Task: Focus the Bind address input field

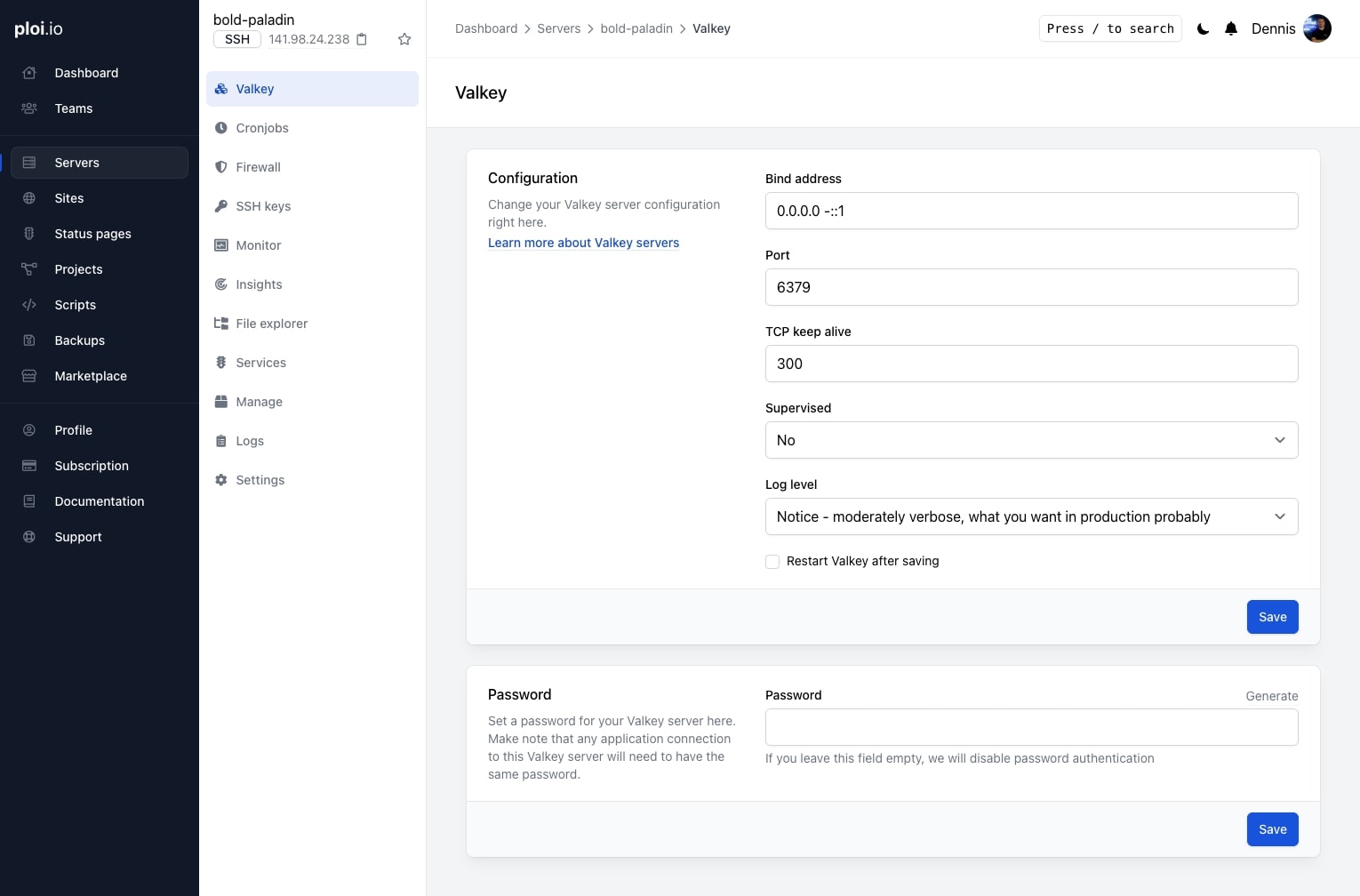Action: pyautogui.click(x=1031, y=211)
